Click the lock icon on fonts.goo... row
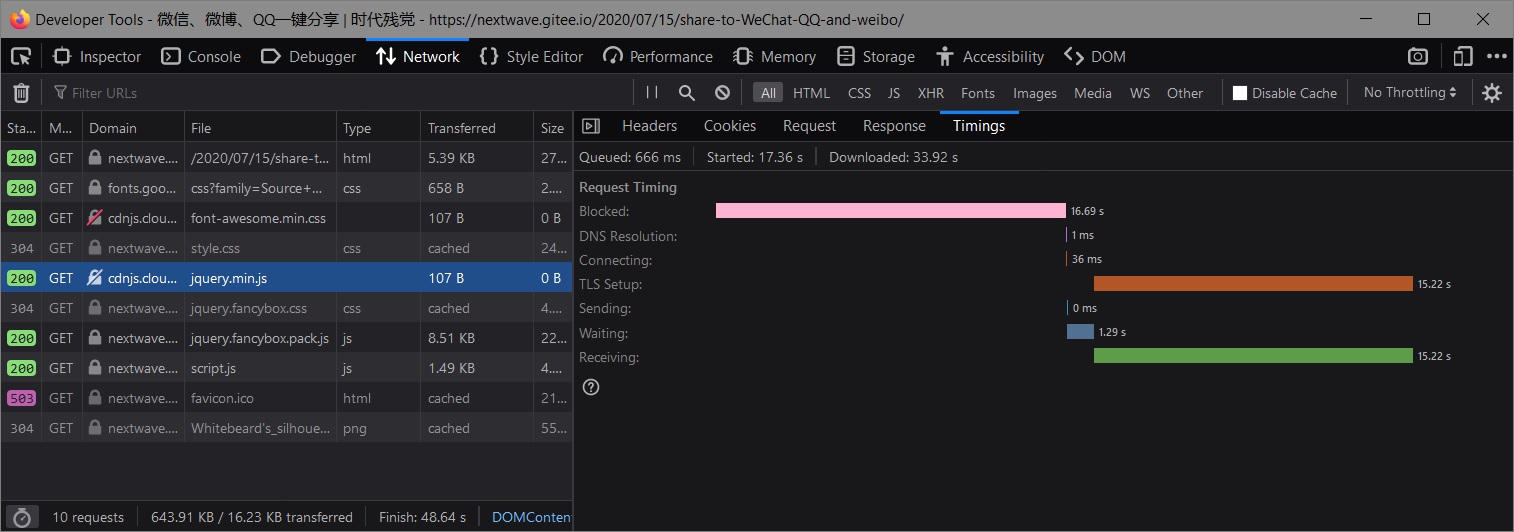This screenshot has height=532, width=1514. (95, 188)
